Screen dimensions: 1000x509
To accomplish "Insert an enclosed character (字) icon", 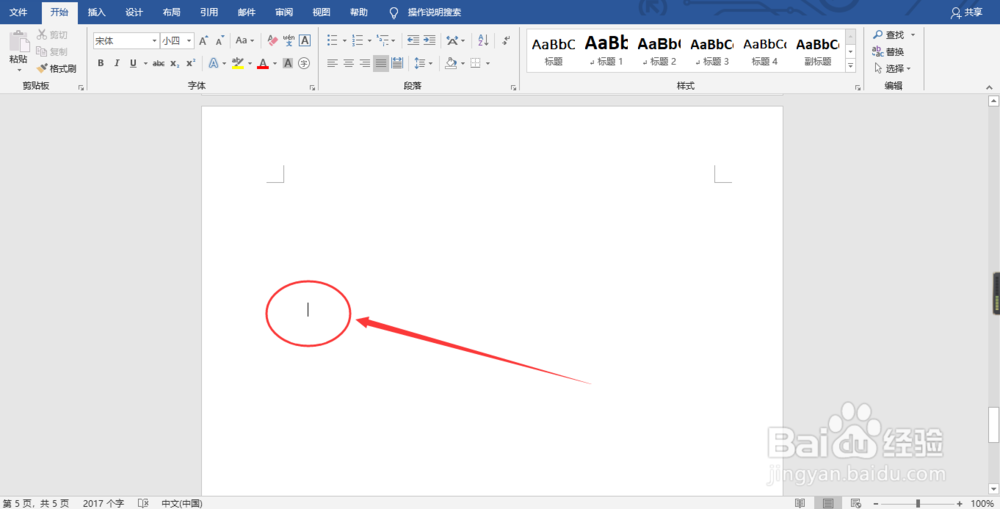I will pyautogui.click(x=304, y=63).
